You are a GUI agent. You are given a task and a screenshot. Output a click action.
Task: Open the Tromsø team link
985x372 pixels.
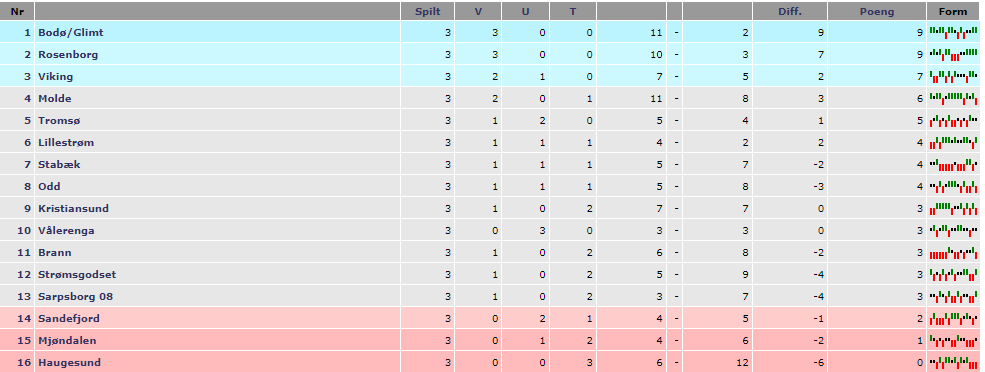(x=59, y=120)
